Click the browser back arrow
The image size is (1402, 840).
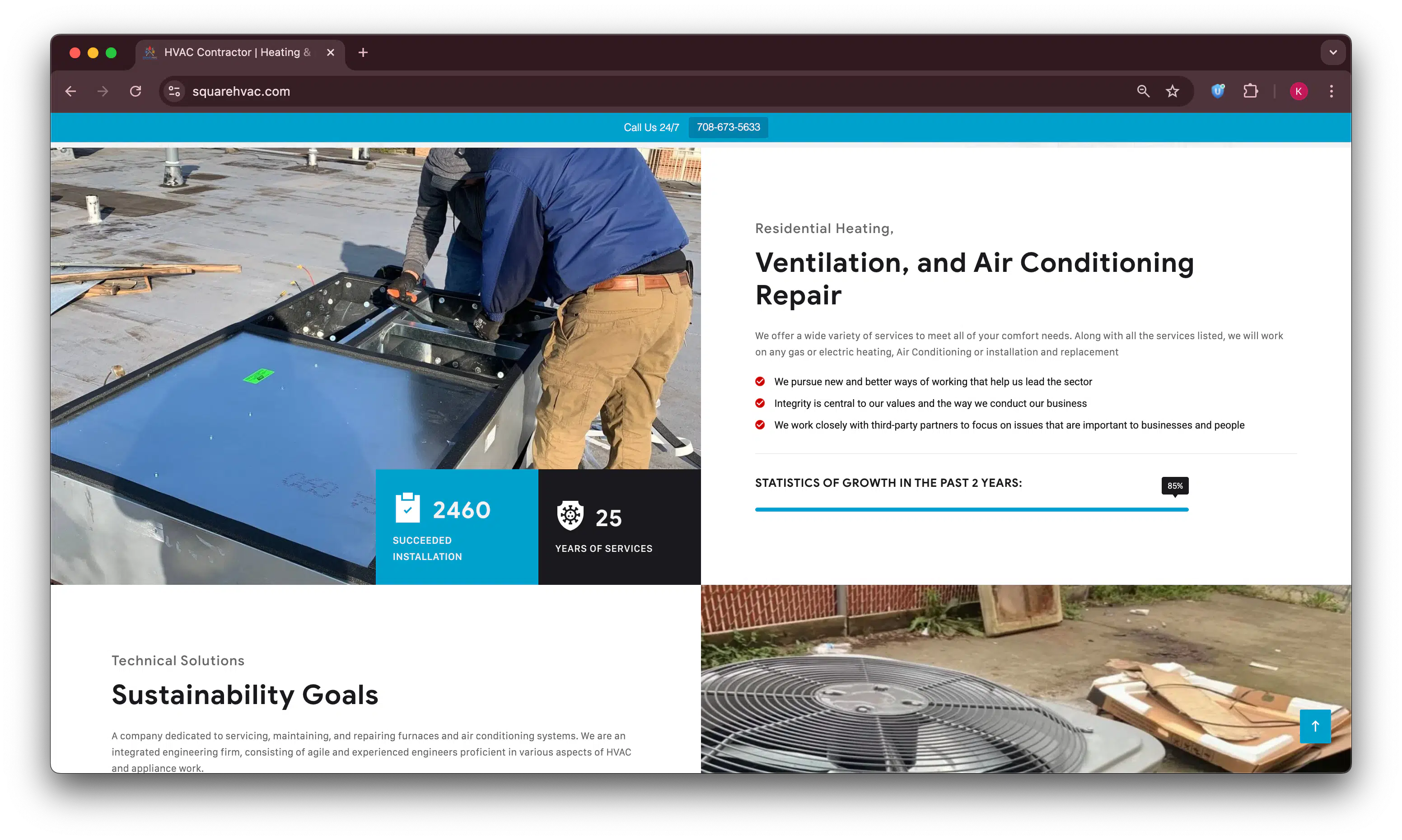pyautogui.click(x=70, y=91)
